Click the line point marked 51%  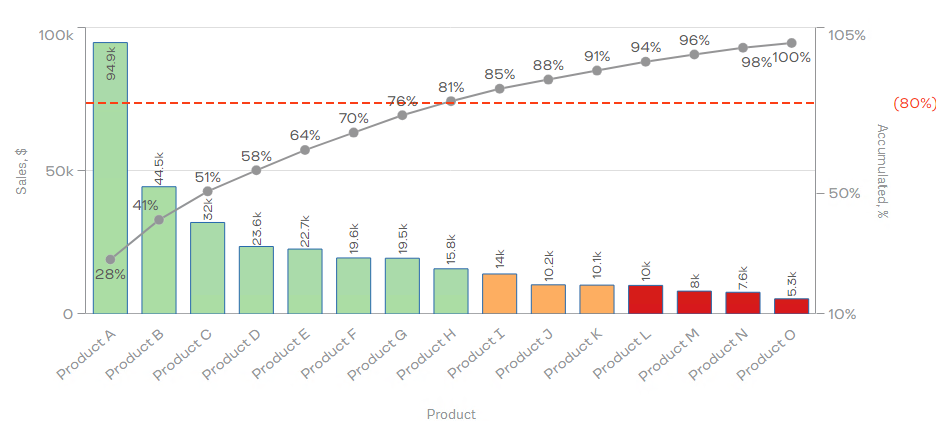[x=208, y=191]
